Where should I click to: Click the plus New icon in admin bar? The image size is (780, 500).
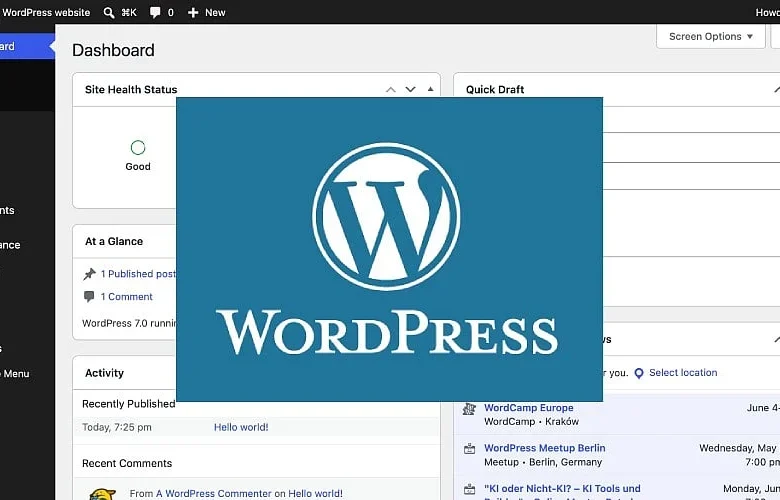193,12
